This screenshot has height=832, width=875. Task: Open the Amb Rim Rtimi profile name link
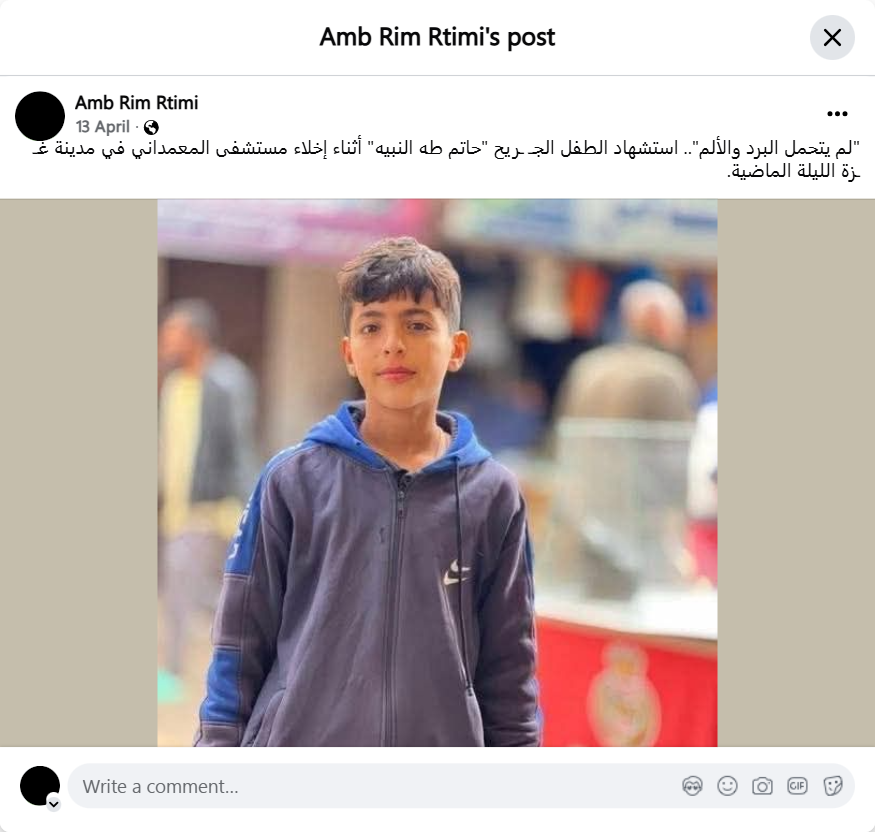tap(137, 103)
